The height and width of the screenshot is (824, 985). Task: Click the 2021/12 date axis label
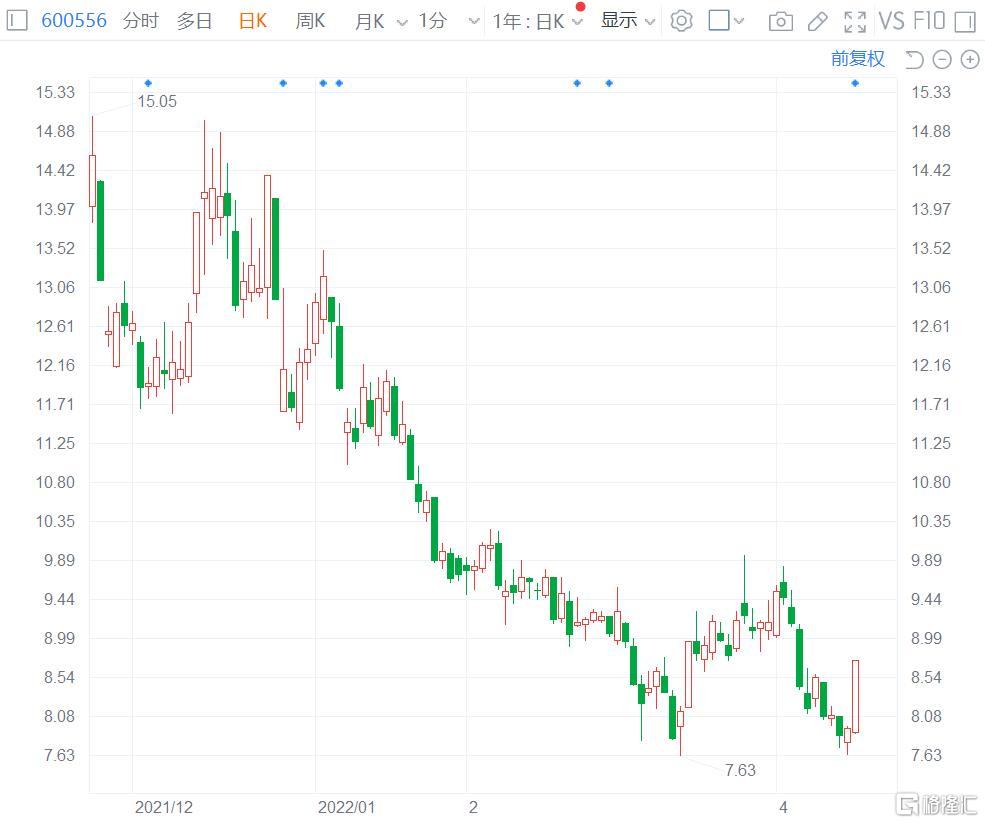164,807
